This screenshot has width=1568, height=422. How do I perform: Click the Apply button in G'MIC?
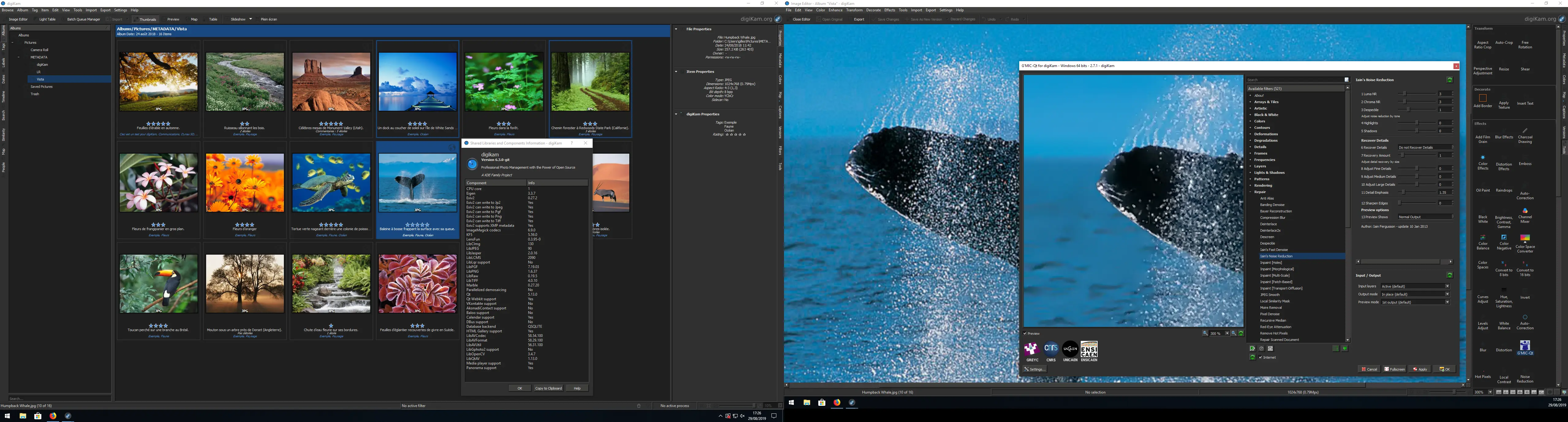[1420, 369]
